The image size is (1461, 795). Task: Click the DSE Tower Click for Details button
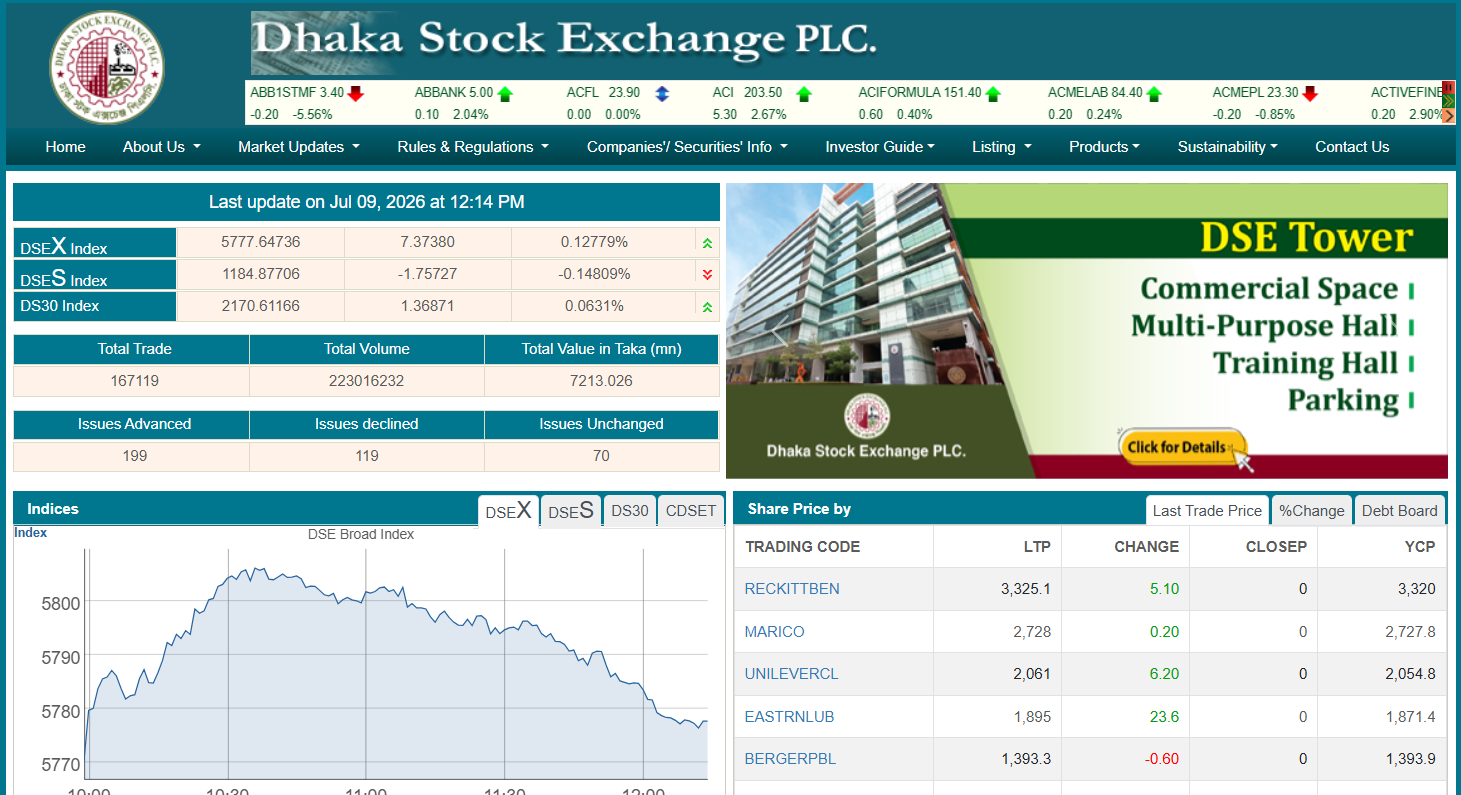click(1182, 447)
